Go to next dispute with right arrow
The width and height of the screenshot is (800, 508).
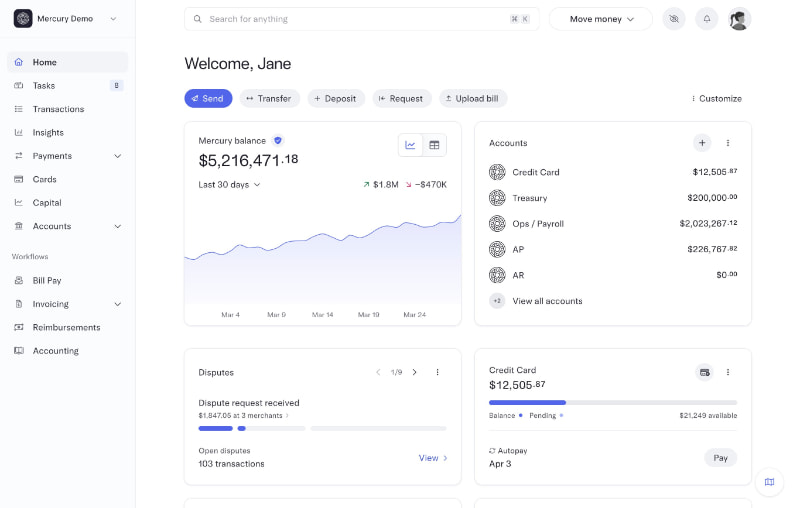[415, 372]
